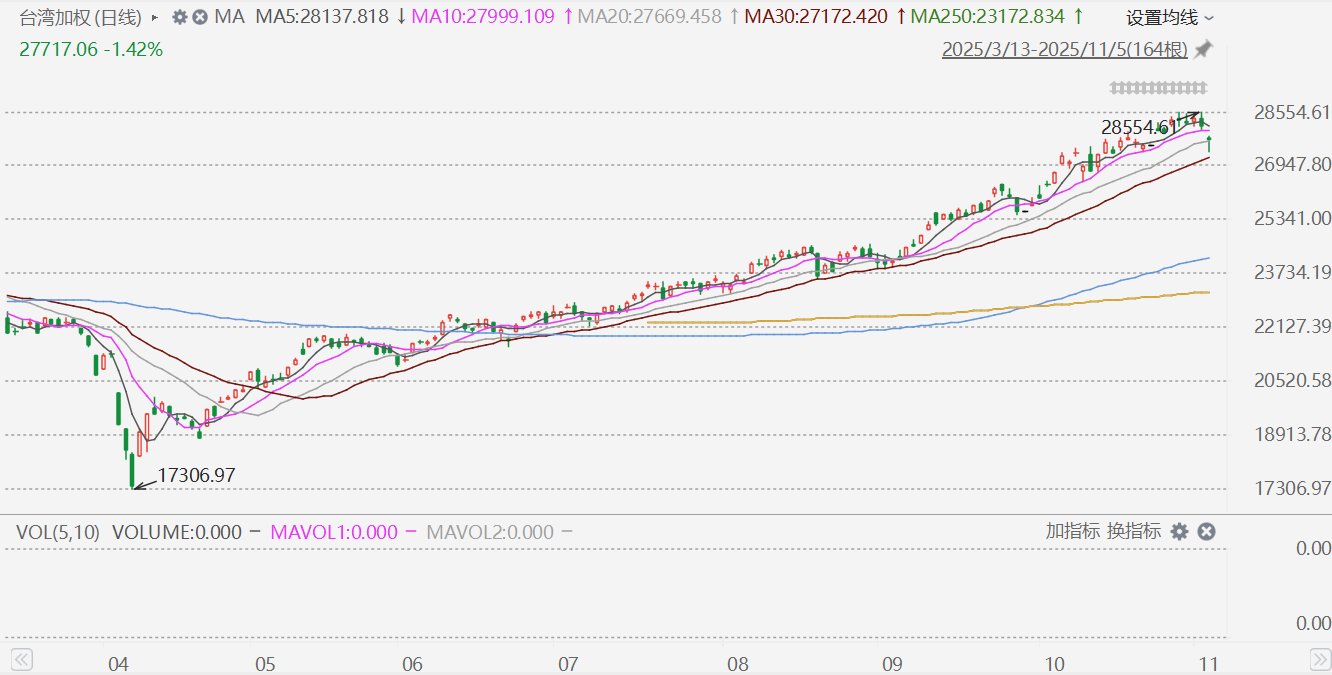This screenshot has height=675, width=1332.
Task: Remove the MA indicator with X icon
Action: pos(200,17)
